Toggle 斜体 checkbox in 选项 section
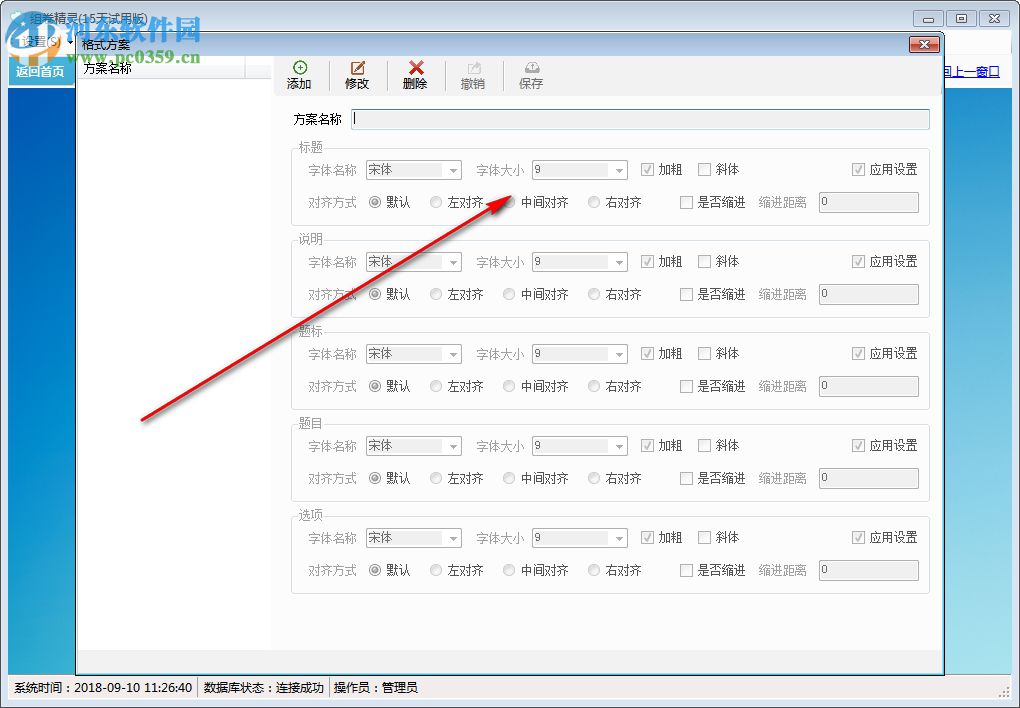This screenshot has width=1020, height=708. pos(704,538)
